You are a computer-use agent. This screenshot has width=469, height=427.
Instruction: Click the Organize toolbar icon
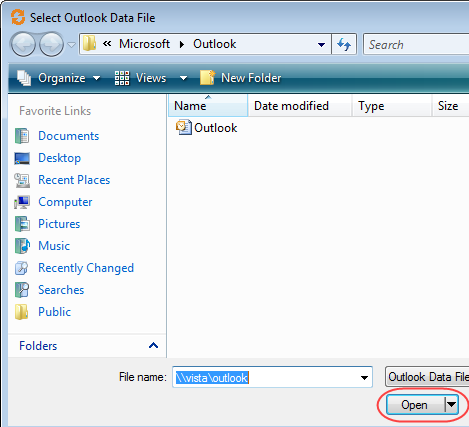24,78
